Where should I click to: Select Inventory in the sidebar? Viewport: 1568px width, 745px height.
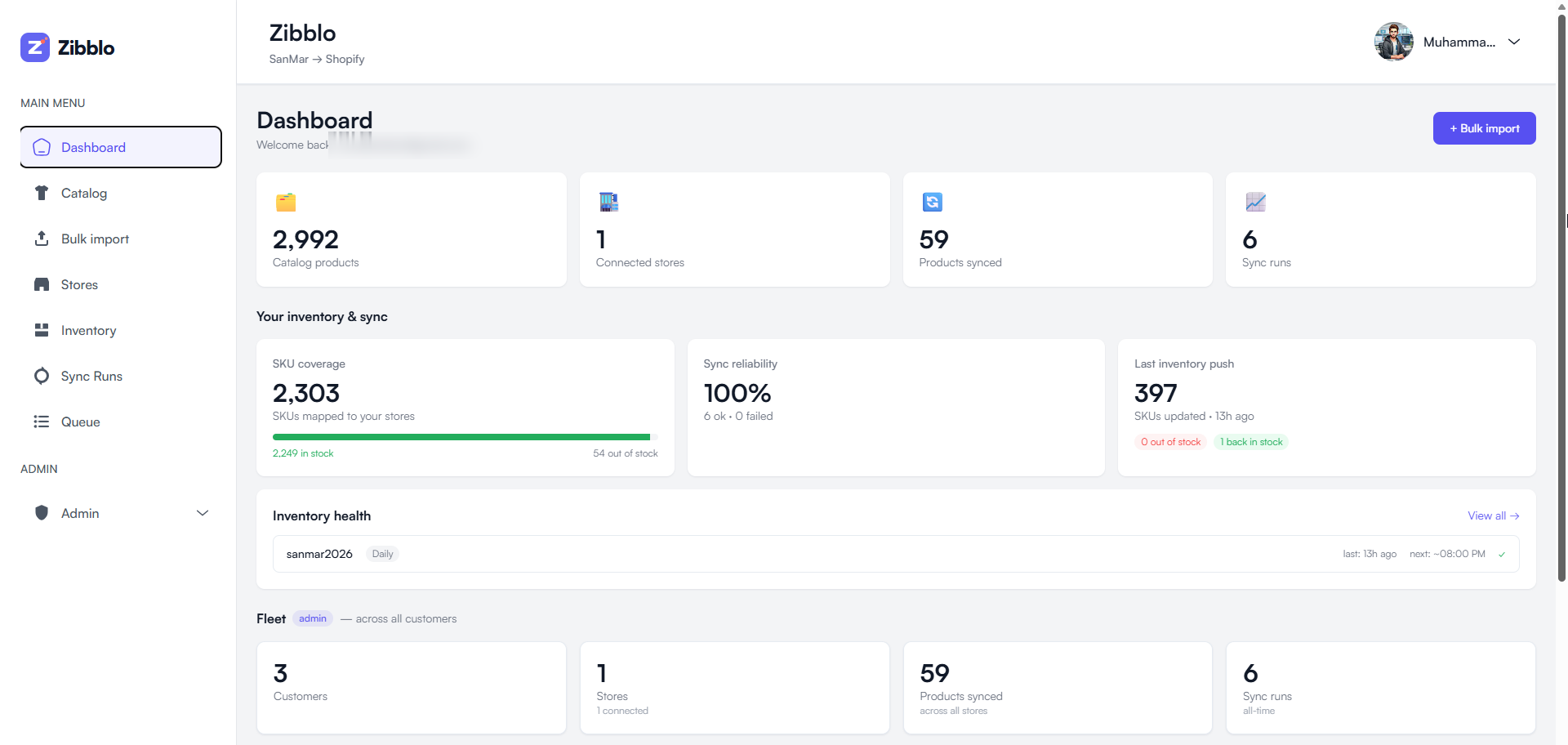tap(121, 330)
